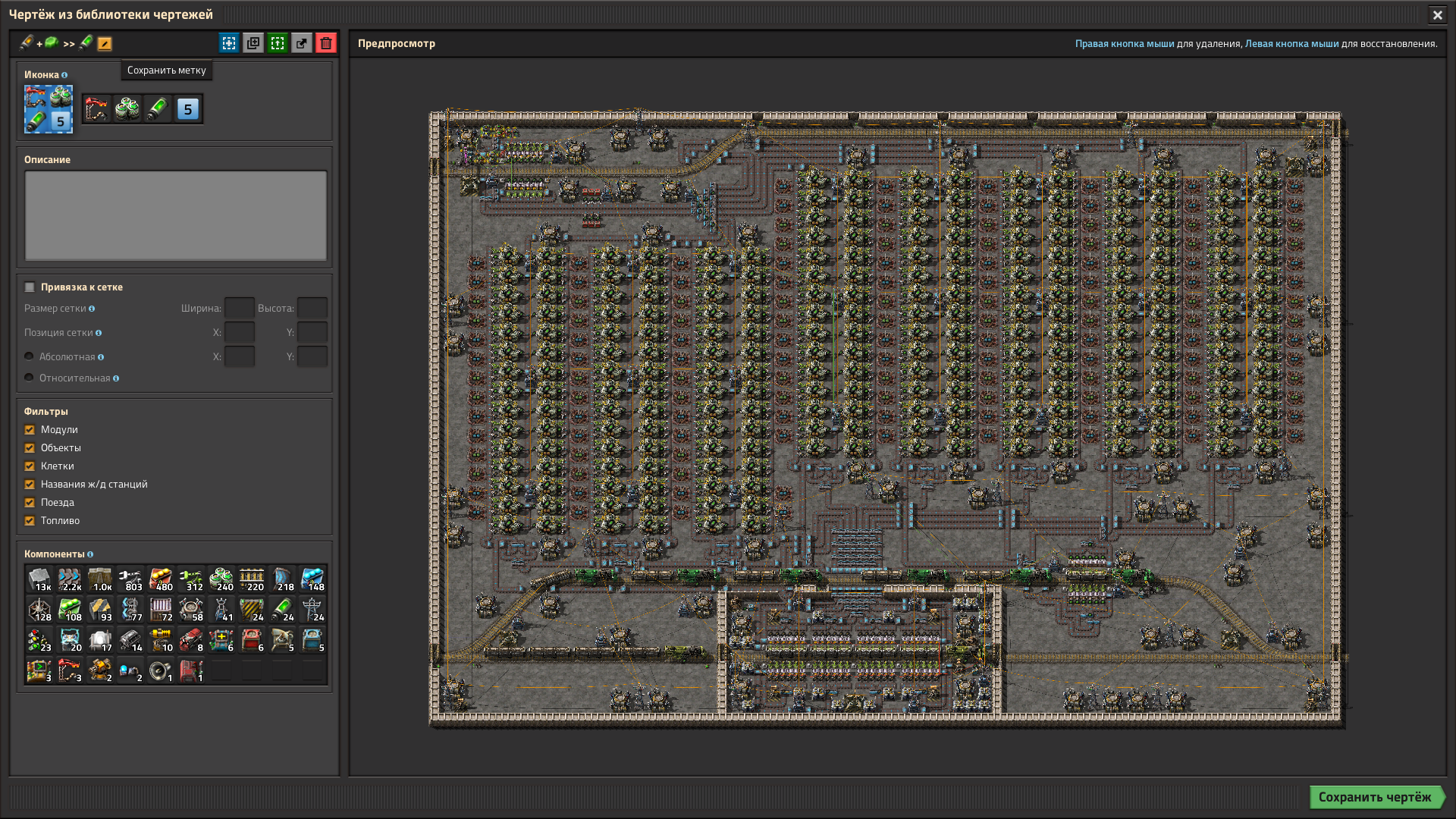Click the grey duplicate blueprint button

pyautogui.click(x=253, y=43)
